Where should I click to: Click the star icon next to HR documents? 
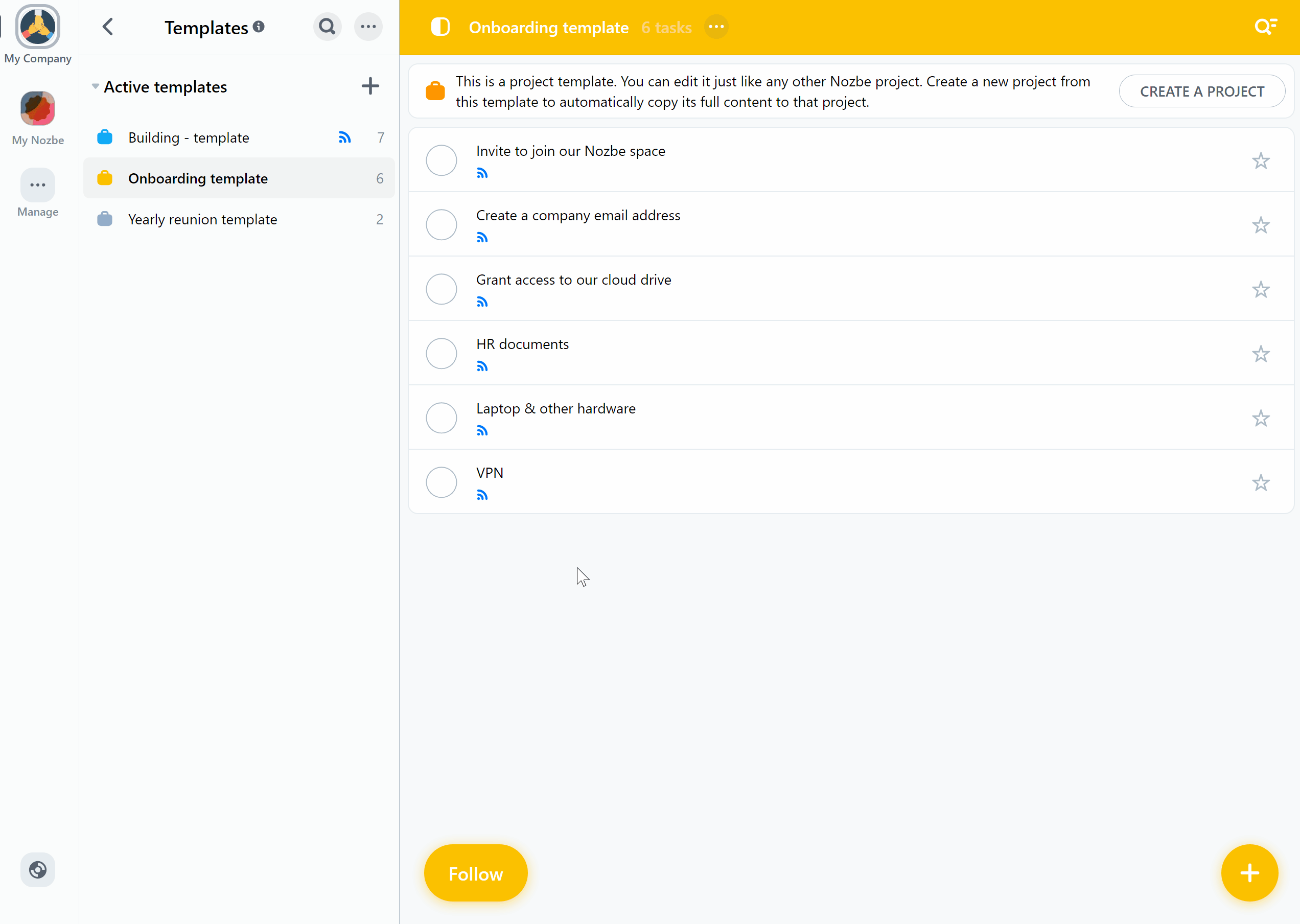pos(1261,353)
